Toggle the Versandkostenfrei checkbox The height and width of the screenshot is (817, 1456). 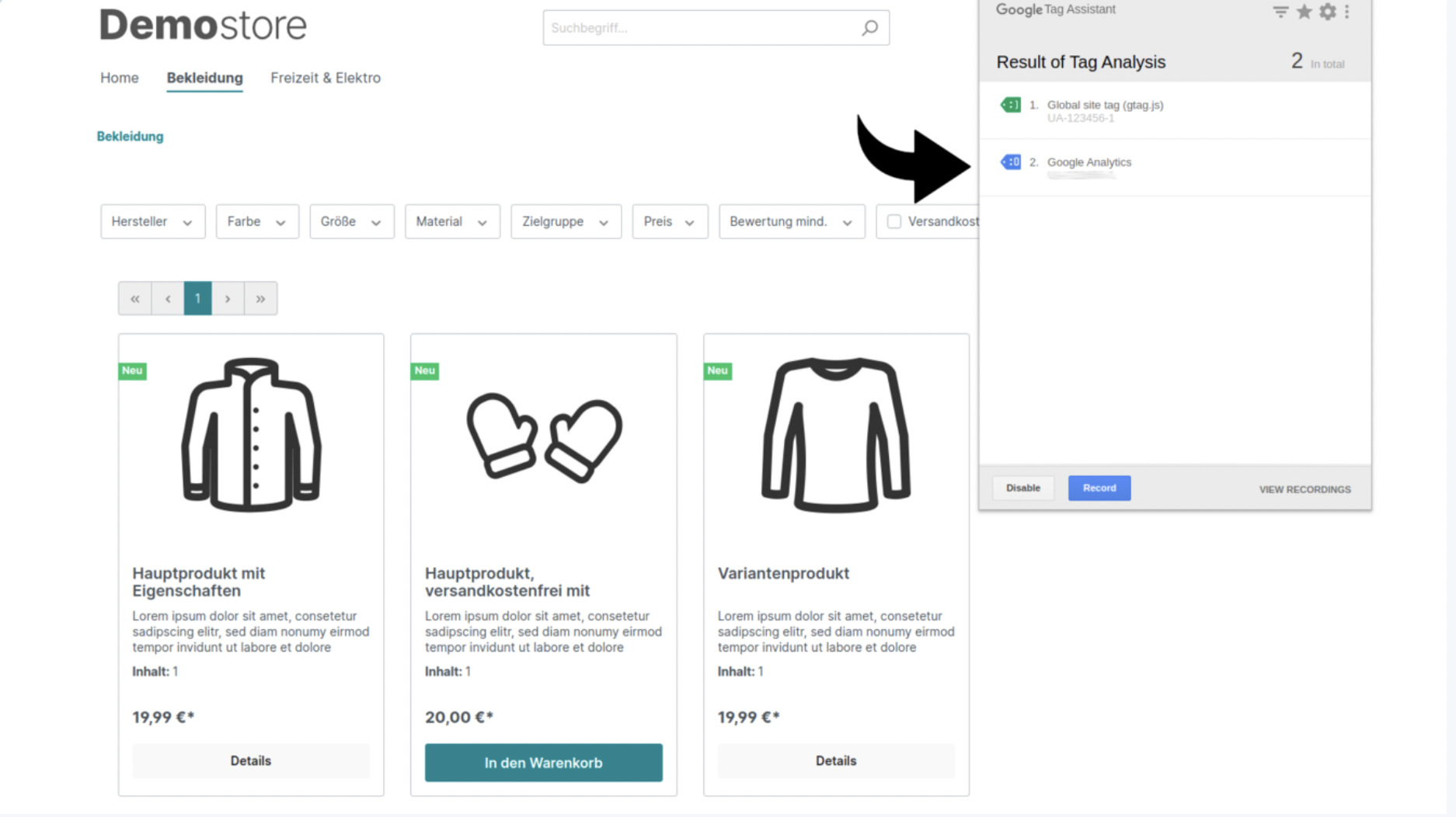(894, 221)
